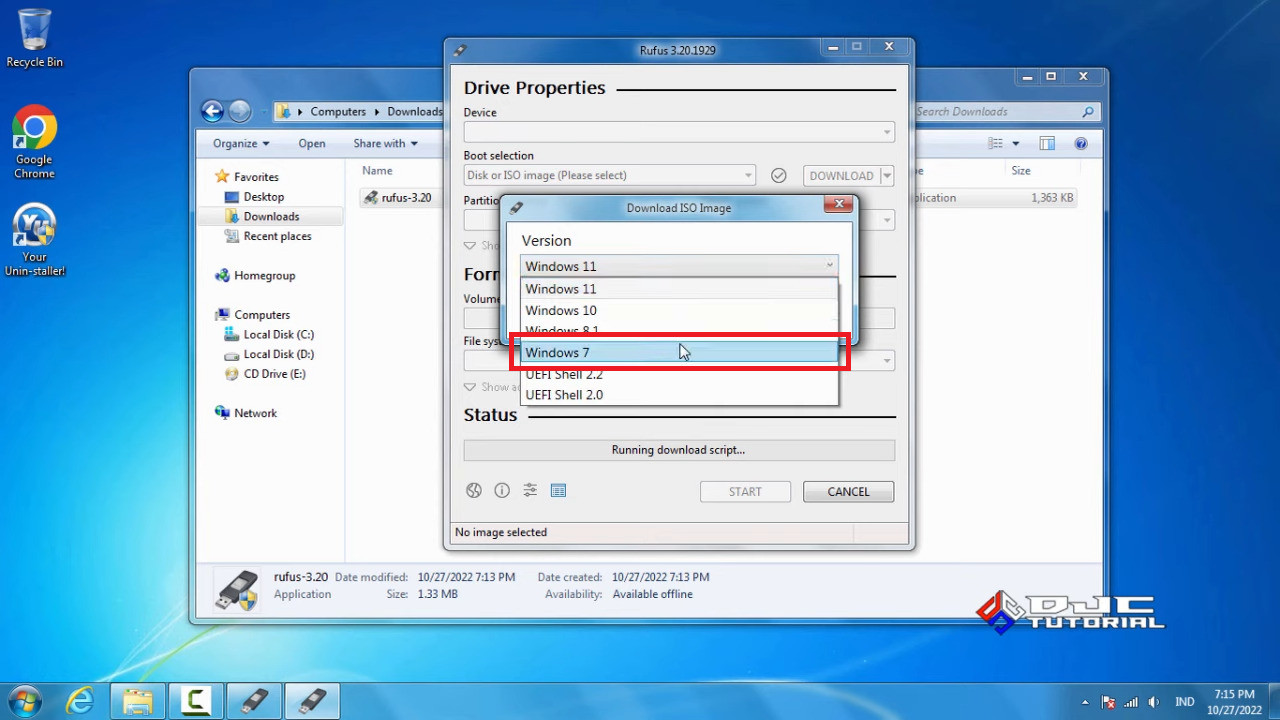Screen dimensions: 1280x720
Task: Launch Google Chrome from the desktop
Action: (x=34, y=142)
